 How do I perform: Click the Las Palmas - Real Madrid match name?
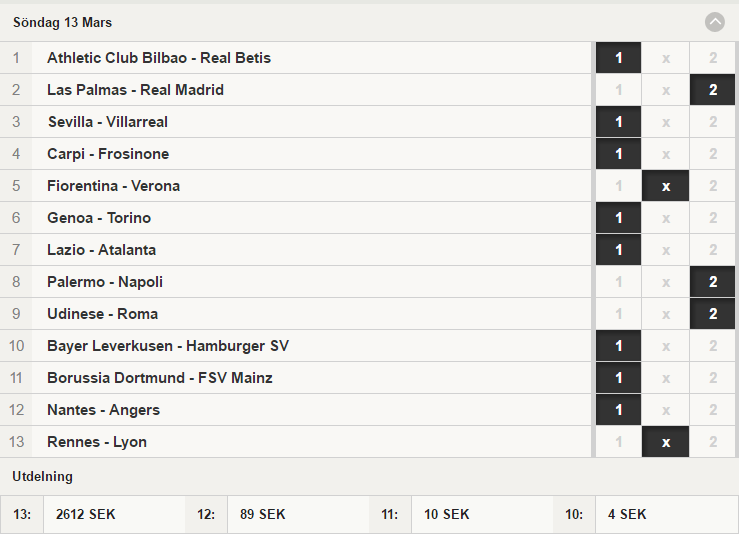tap(135, 90)
